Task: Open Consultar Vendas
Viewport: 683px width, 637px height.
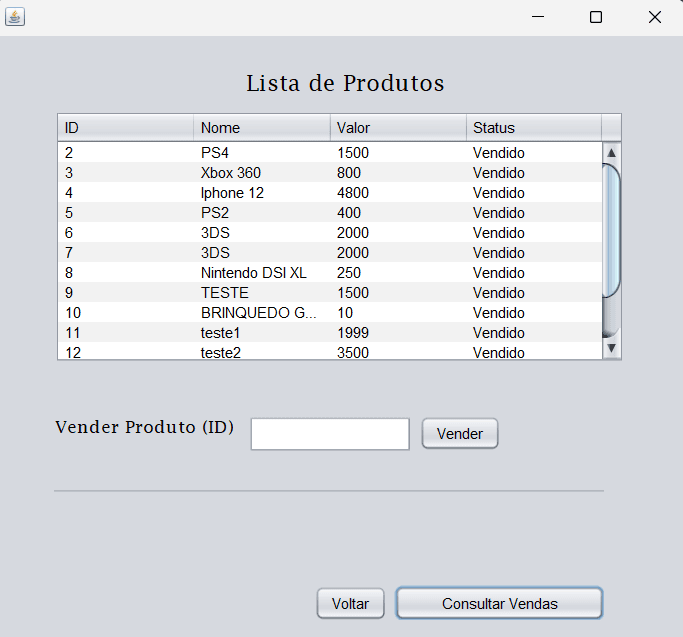Action: click(499, 604)
